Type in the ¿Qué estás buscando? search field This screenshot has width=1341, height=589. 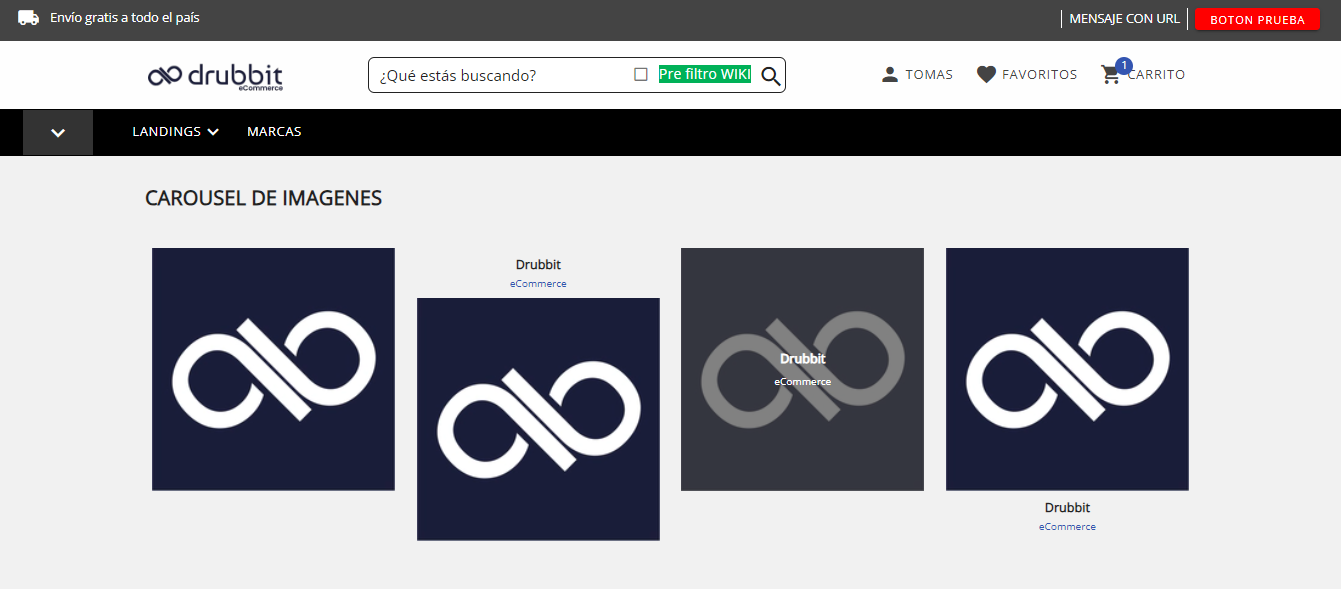(x=495, y=75)
